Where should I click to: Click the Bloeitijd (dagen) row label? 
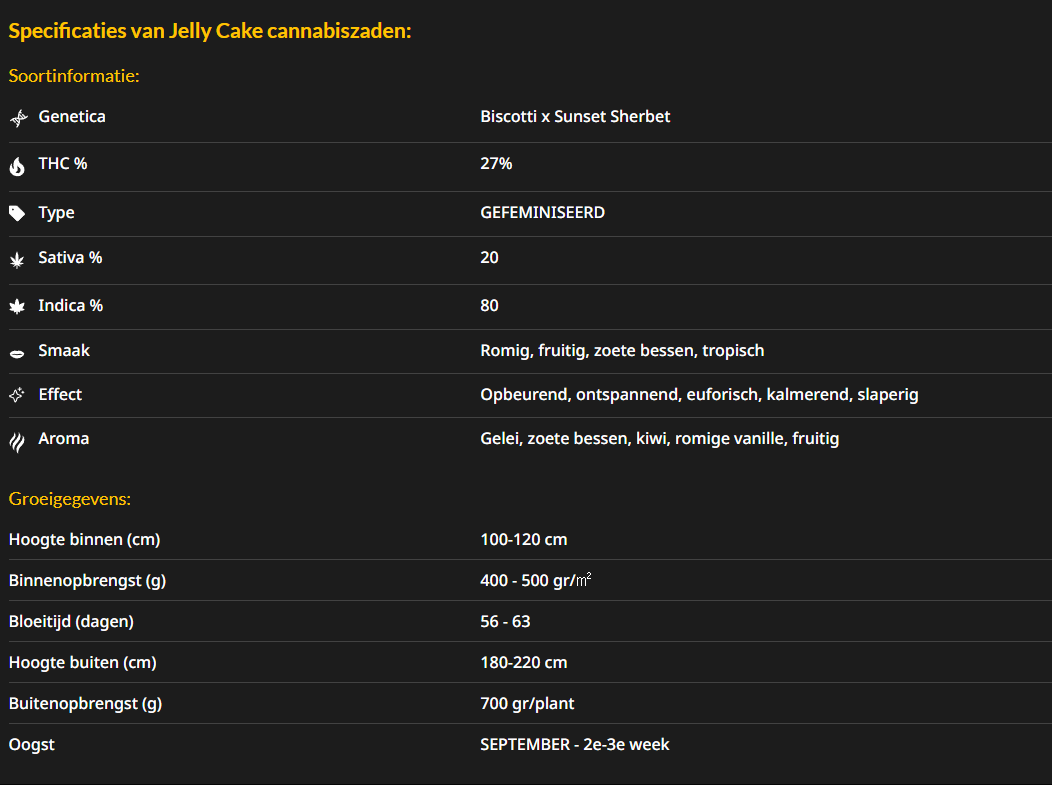click(71, 622)
